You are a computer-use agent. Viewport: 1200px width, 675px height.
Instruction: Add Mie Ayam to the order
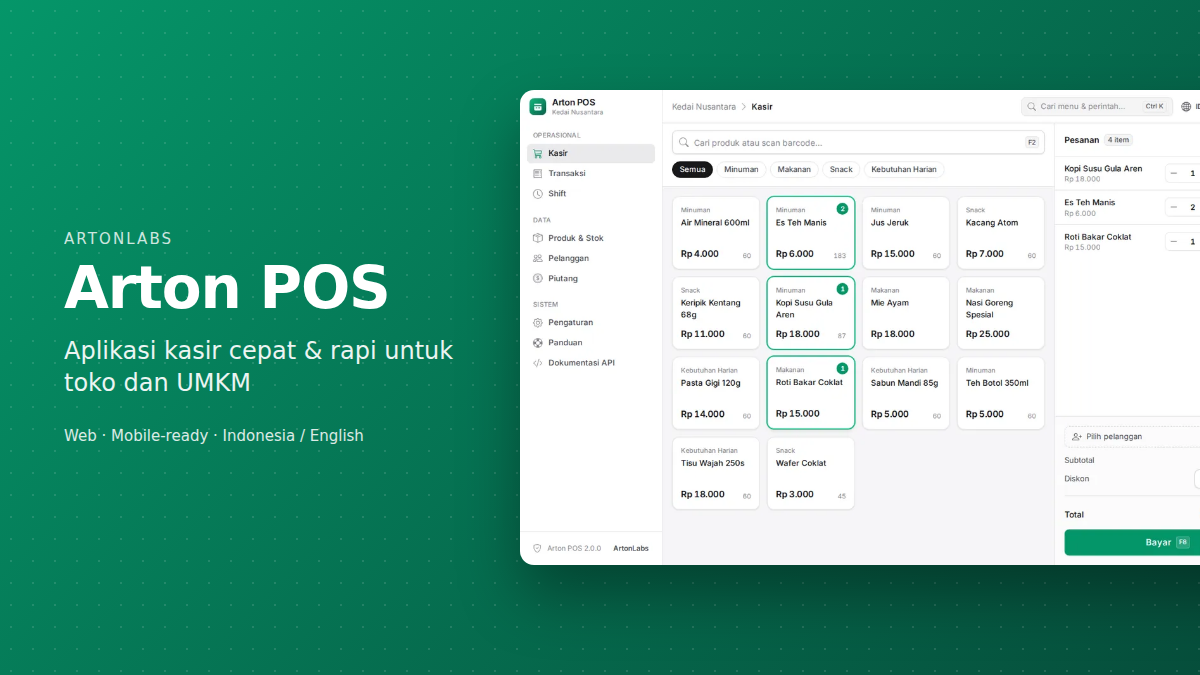pyautogui.click(x=906, y=313)
